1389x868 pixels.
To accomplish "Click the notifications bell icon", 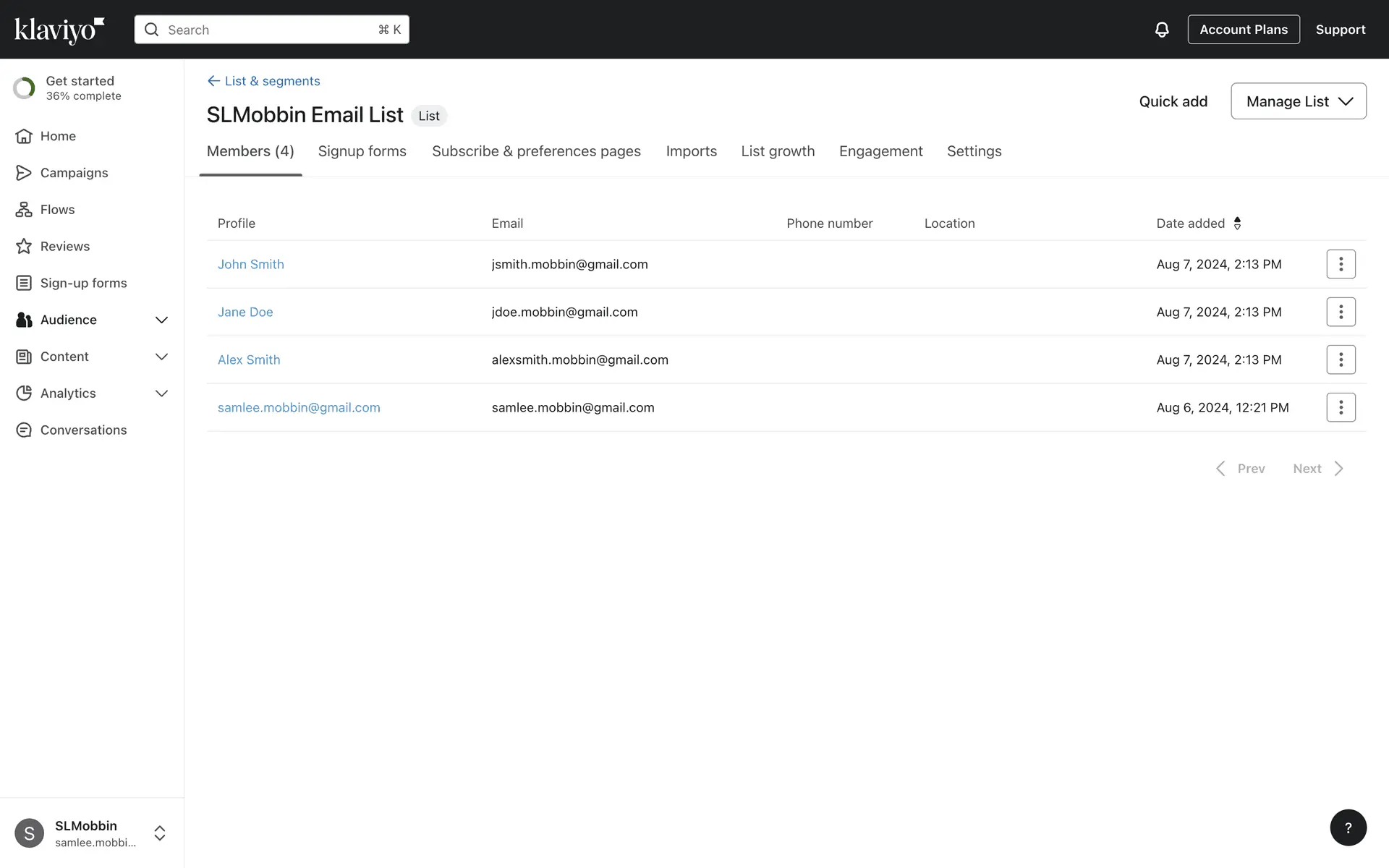I will coord(1161,30).
